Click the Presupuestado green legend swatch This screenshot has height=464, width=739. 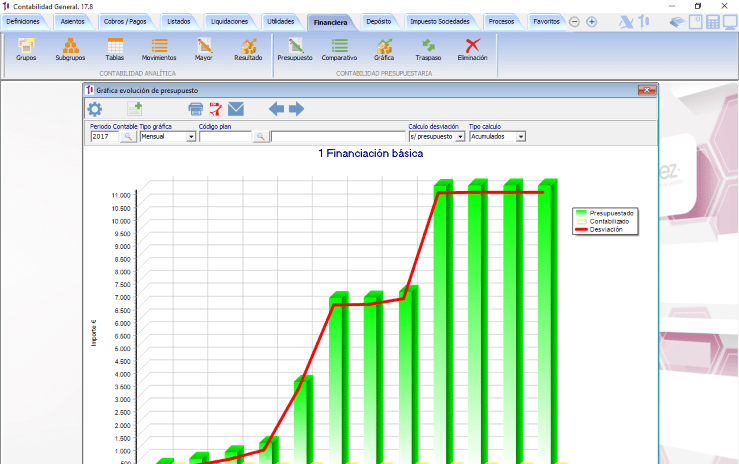click(x=581, y=213)
